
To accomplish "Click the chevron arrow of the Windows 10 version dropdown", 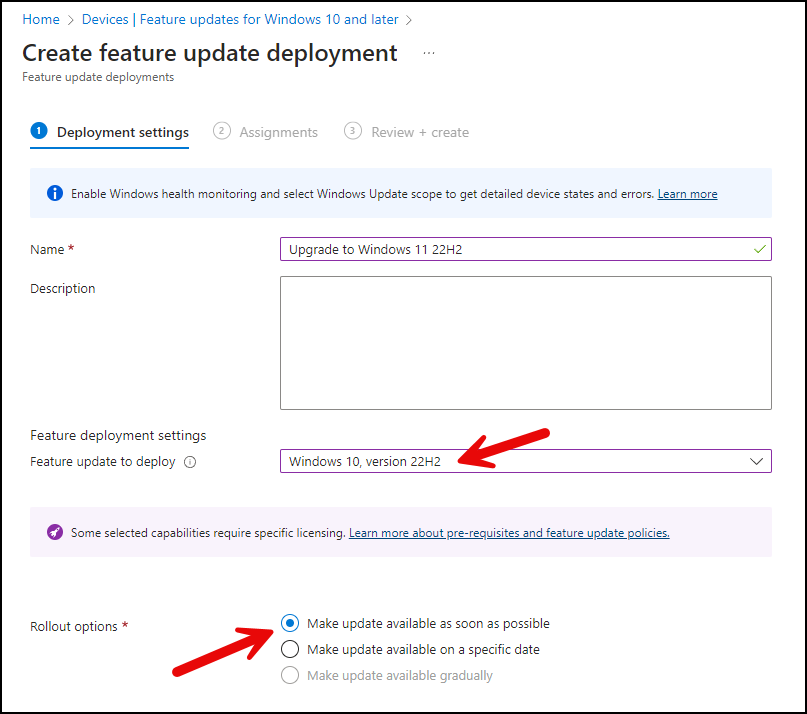I will pyautogui.click(x=756, y=461).
